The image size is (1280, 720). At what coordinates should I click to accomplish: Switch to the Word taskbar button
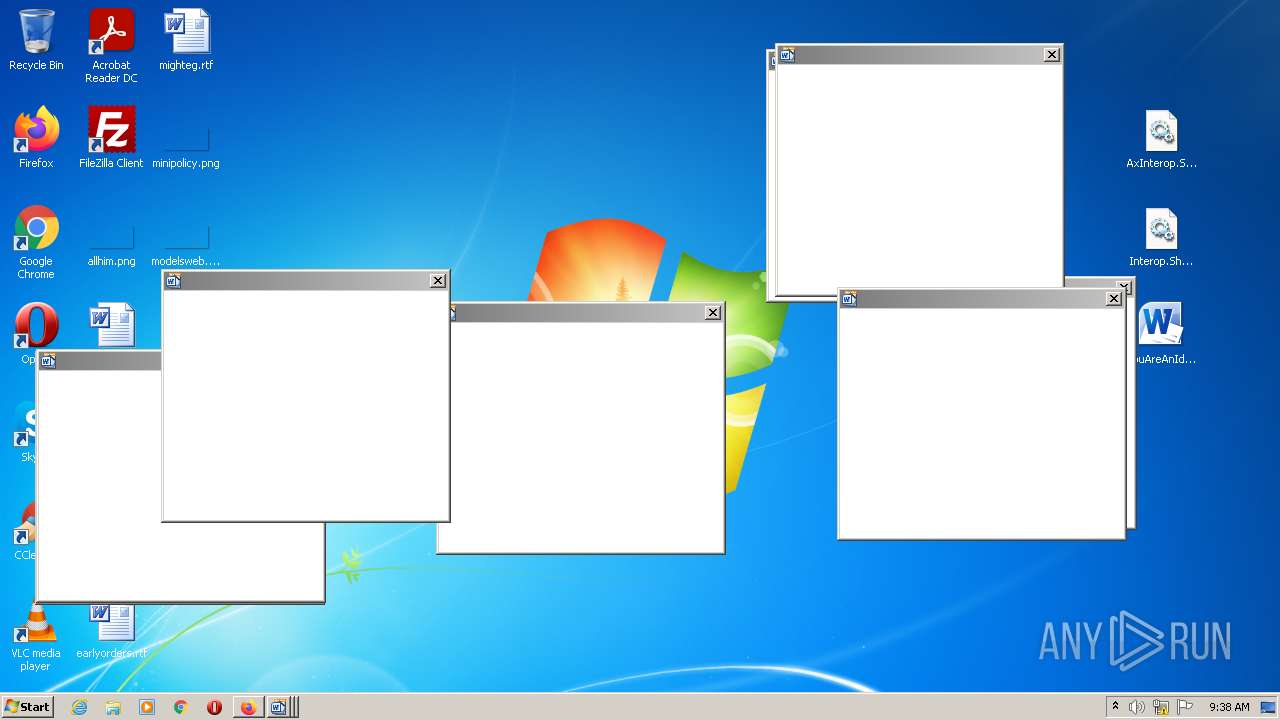[x=281, y=707]
